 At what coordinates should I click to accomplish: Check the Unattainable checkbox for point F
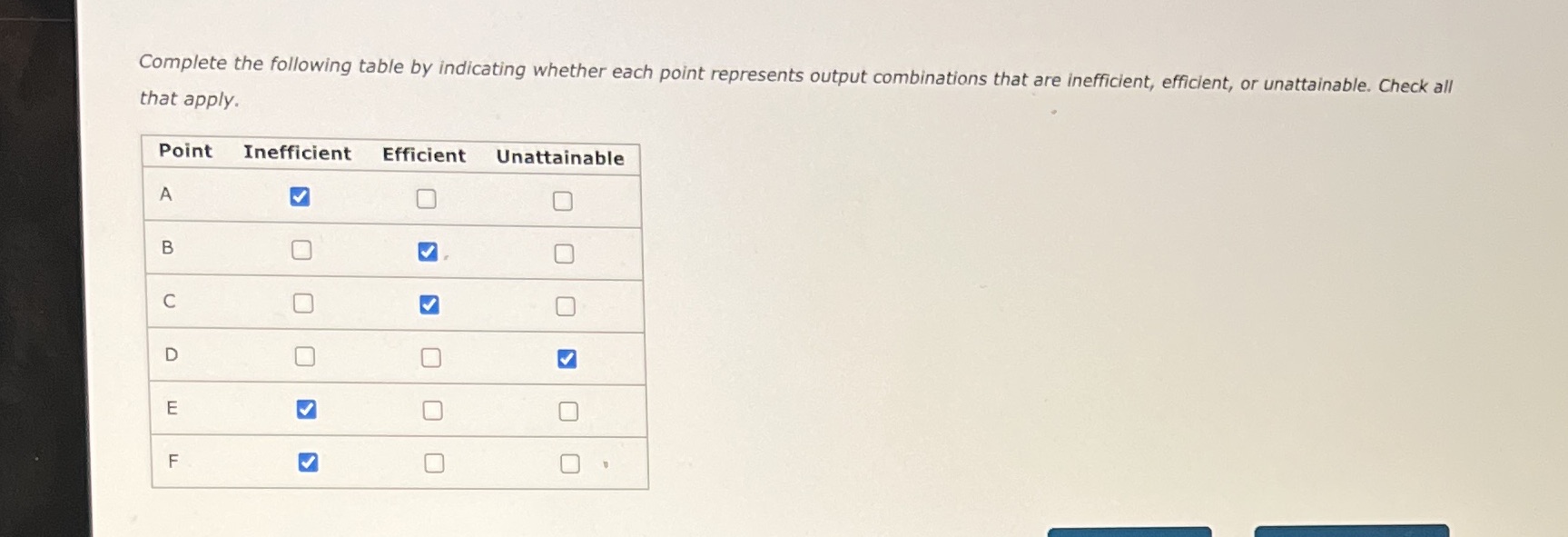click(570, 465)
